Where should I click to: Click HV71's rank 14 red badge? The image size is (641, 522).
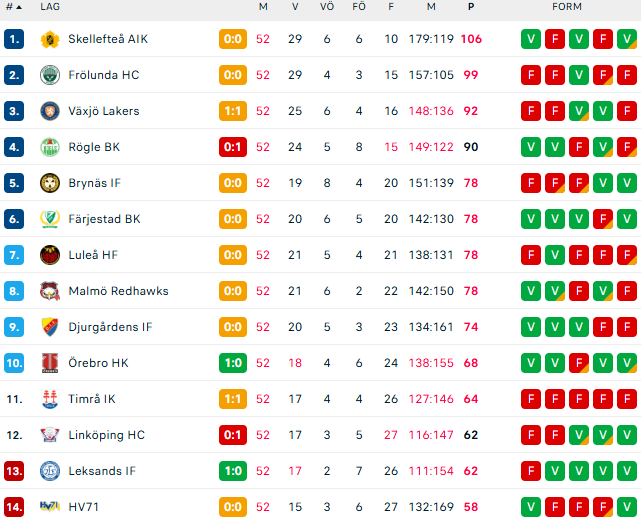coord(13,507)
